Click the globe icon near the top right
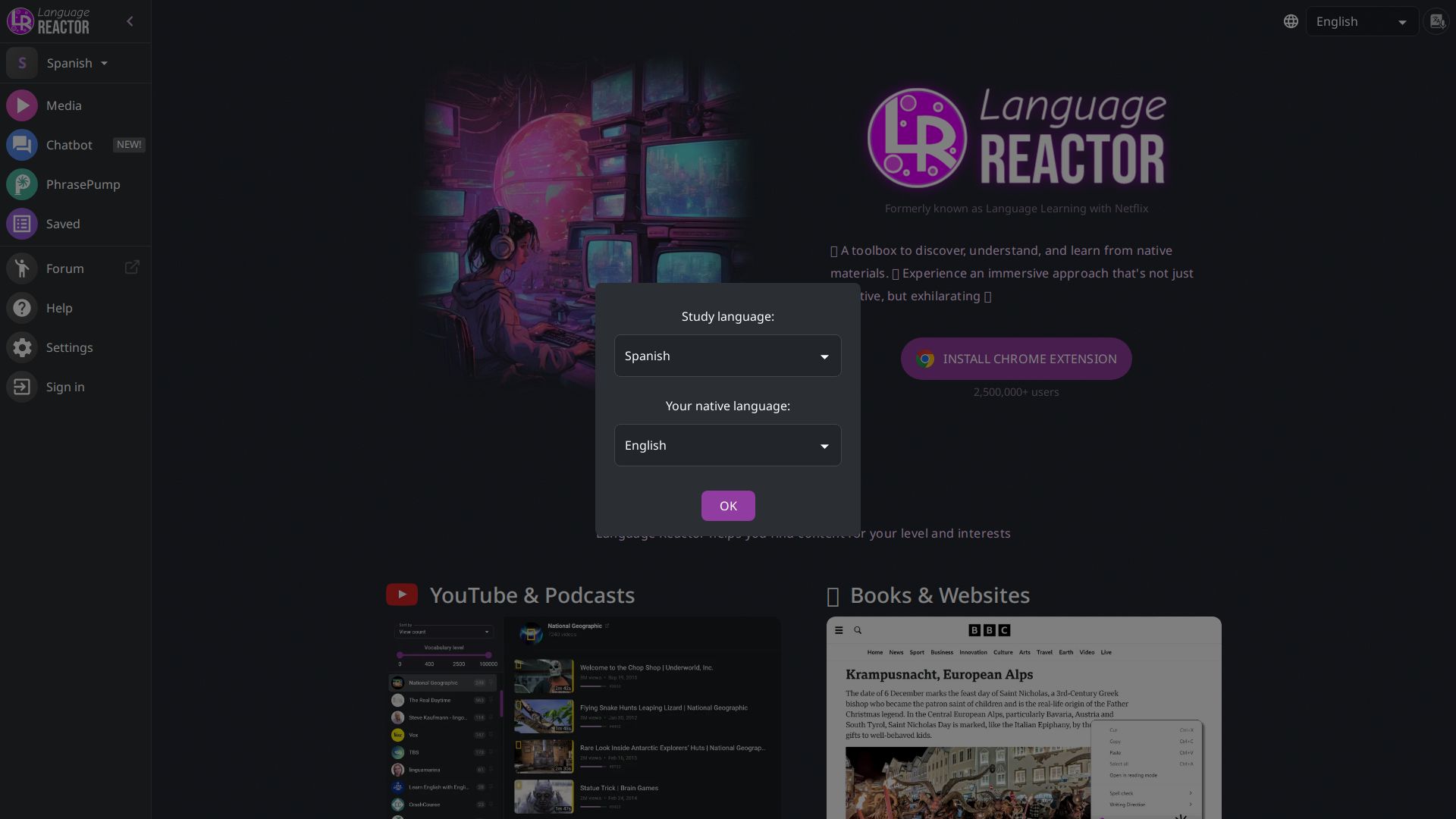Image resolution: width=1456 pixels, height=819 pixels. point(1291,20)
